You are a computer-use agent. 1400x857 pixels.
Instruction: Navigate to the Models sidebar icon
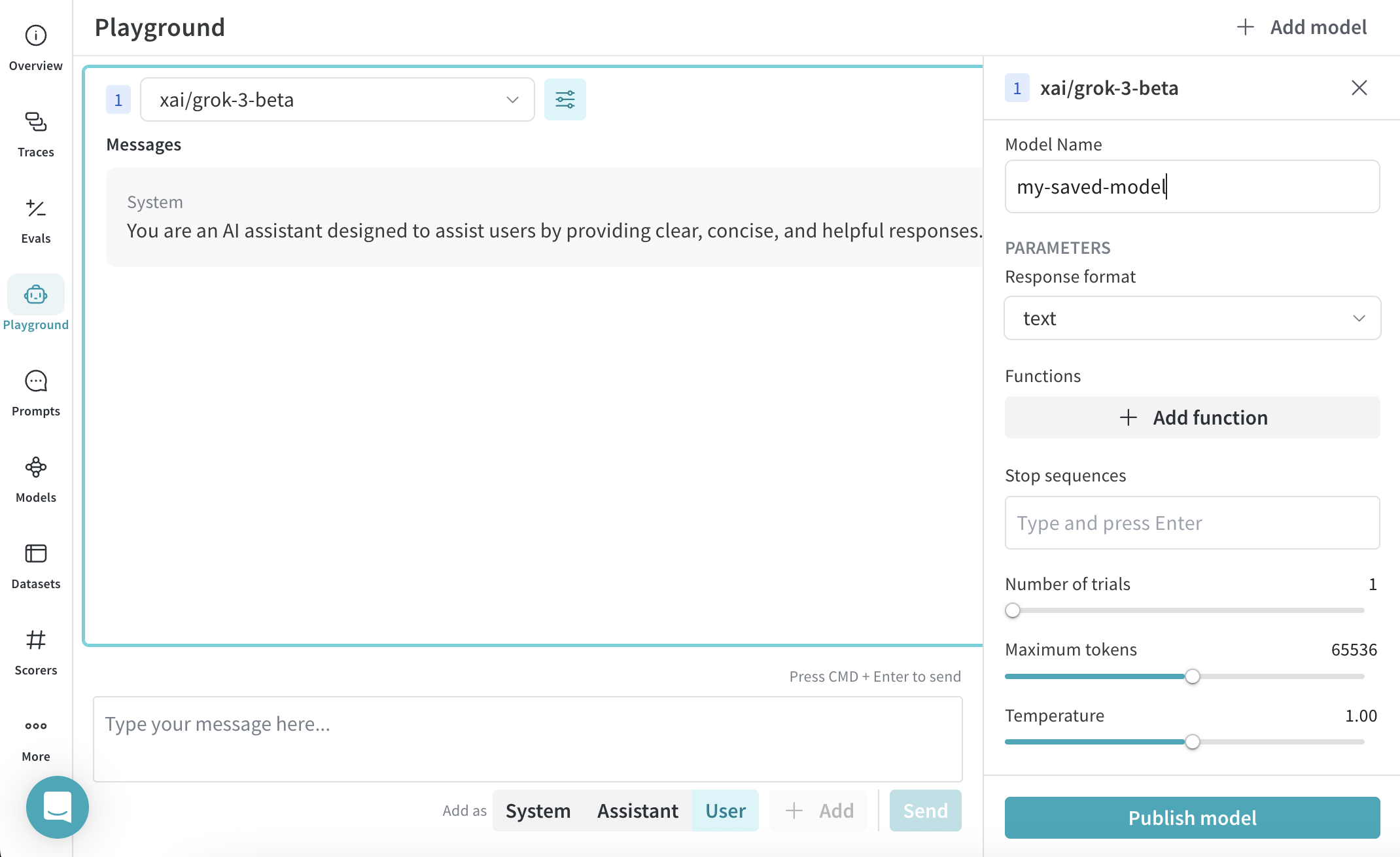pos(36,467)
